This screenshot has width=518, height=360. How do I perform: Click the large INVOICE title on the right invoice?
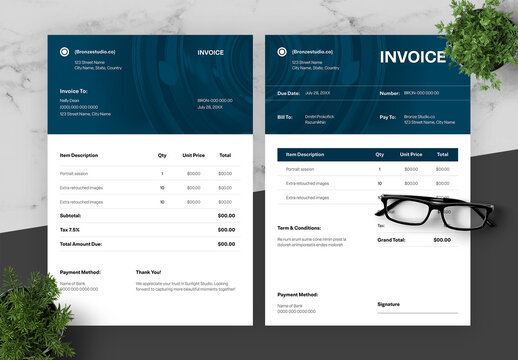click(x=413, y=57)
